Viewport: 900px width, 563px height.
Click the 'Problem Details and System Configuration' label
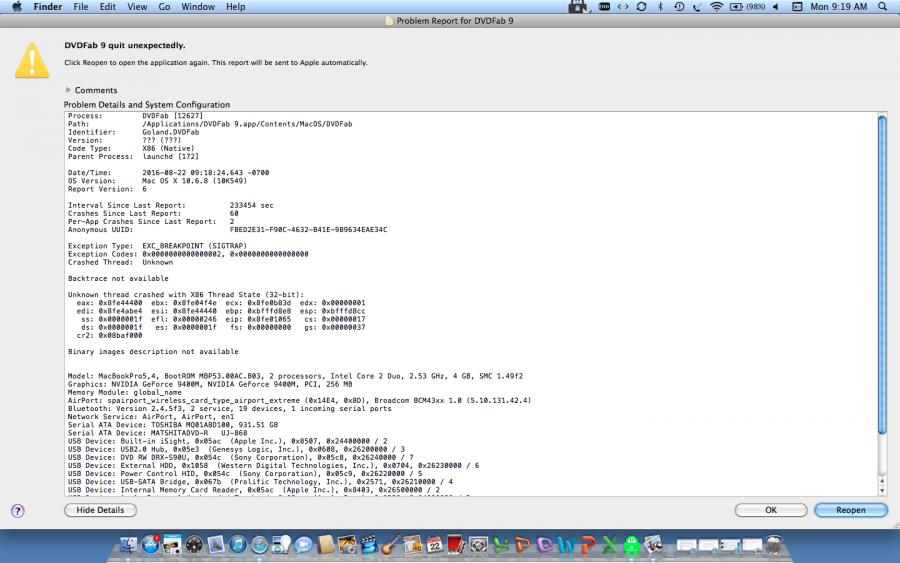click(x=147, y=104)
